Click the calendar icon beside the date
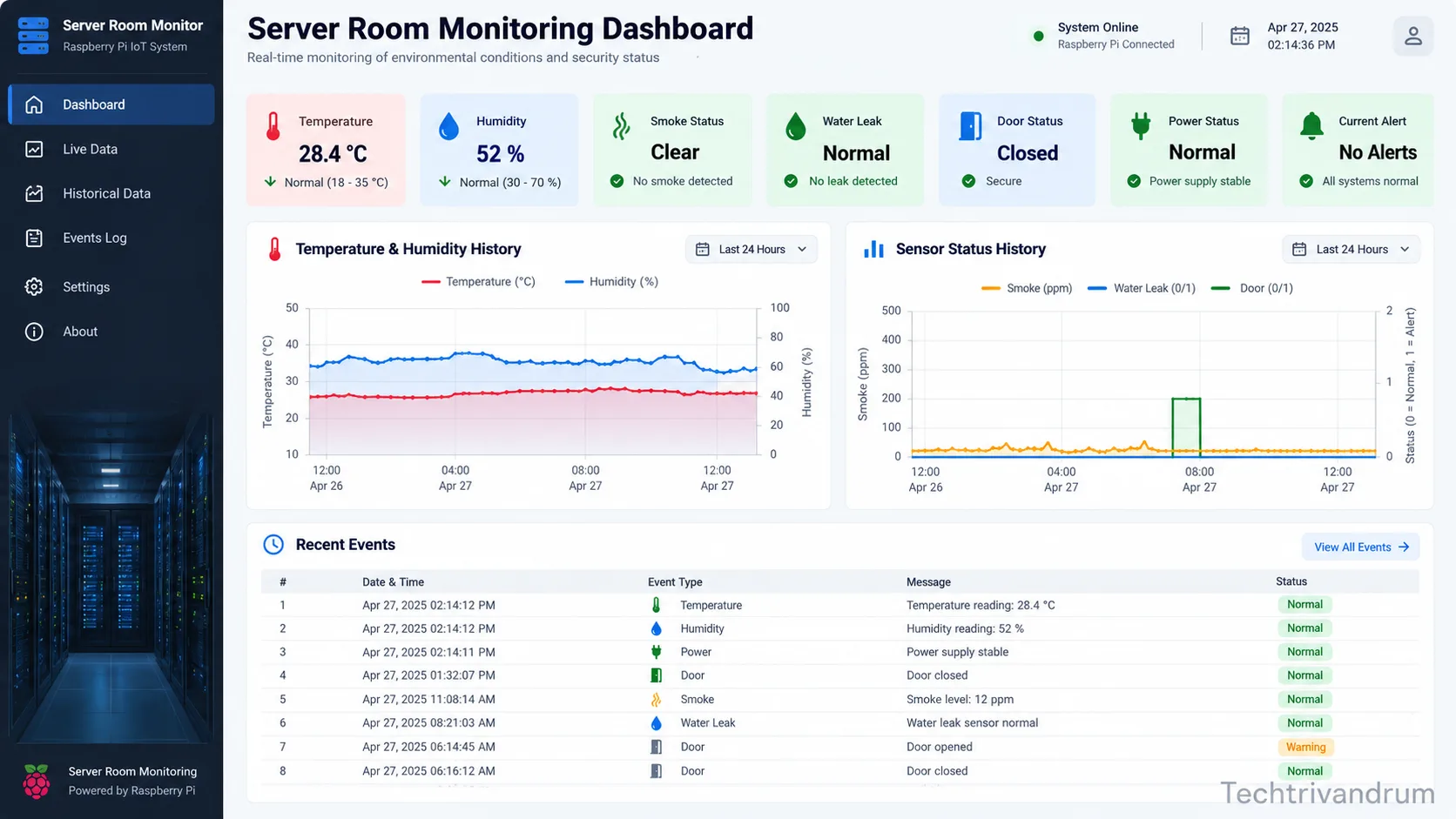Screen dimensions: 1456x819 tap(1239, 36)
